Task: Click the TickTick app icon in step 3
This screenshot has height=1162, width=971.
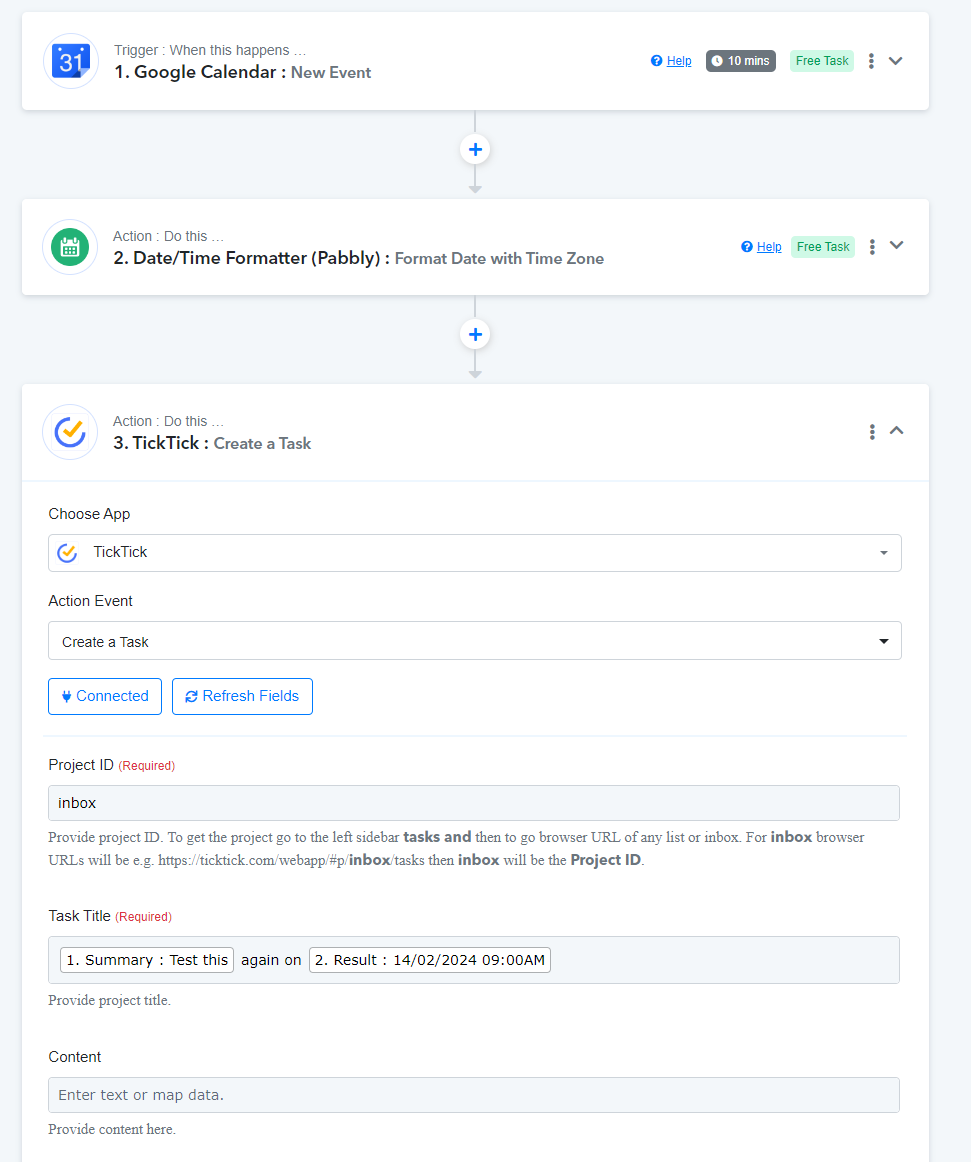Action: [x=70, y=431]
